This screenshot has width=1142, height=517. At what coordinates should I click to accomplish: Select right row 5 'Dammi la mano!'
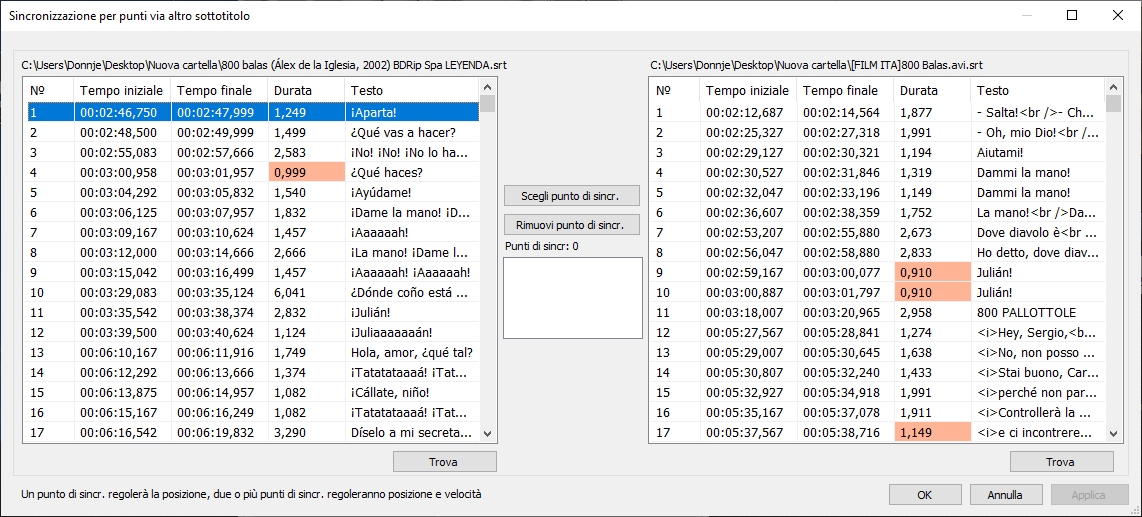click(878, 193)
